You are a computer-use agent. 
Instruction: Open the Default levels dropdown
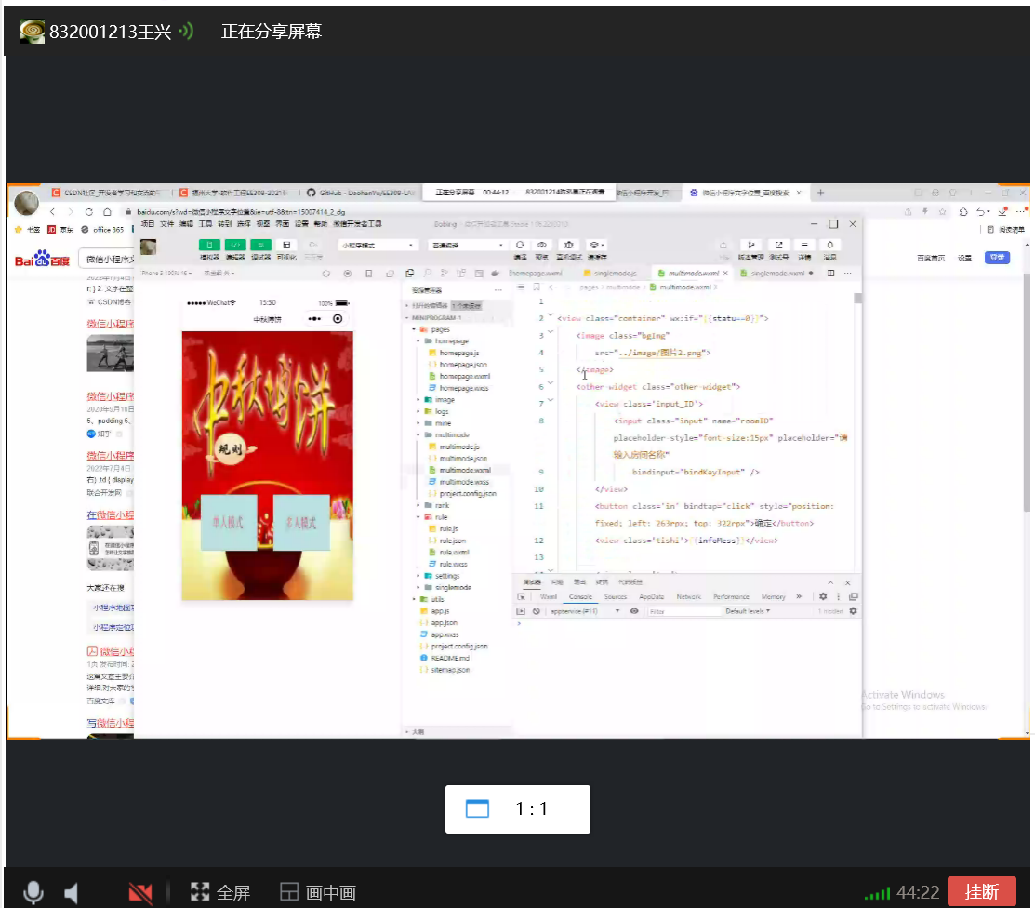[x=748, y=612]
